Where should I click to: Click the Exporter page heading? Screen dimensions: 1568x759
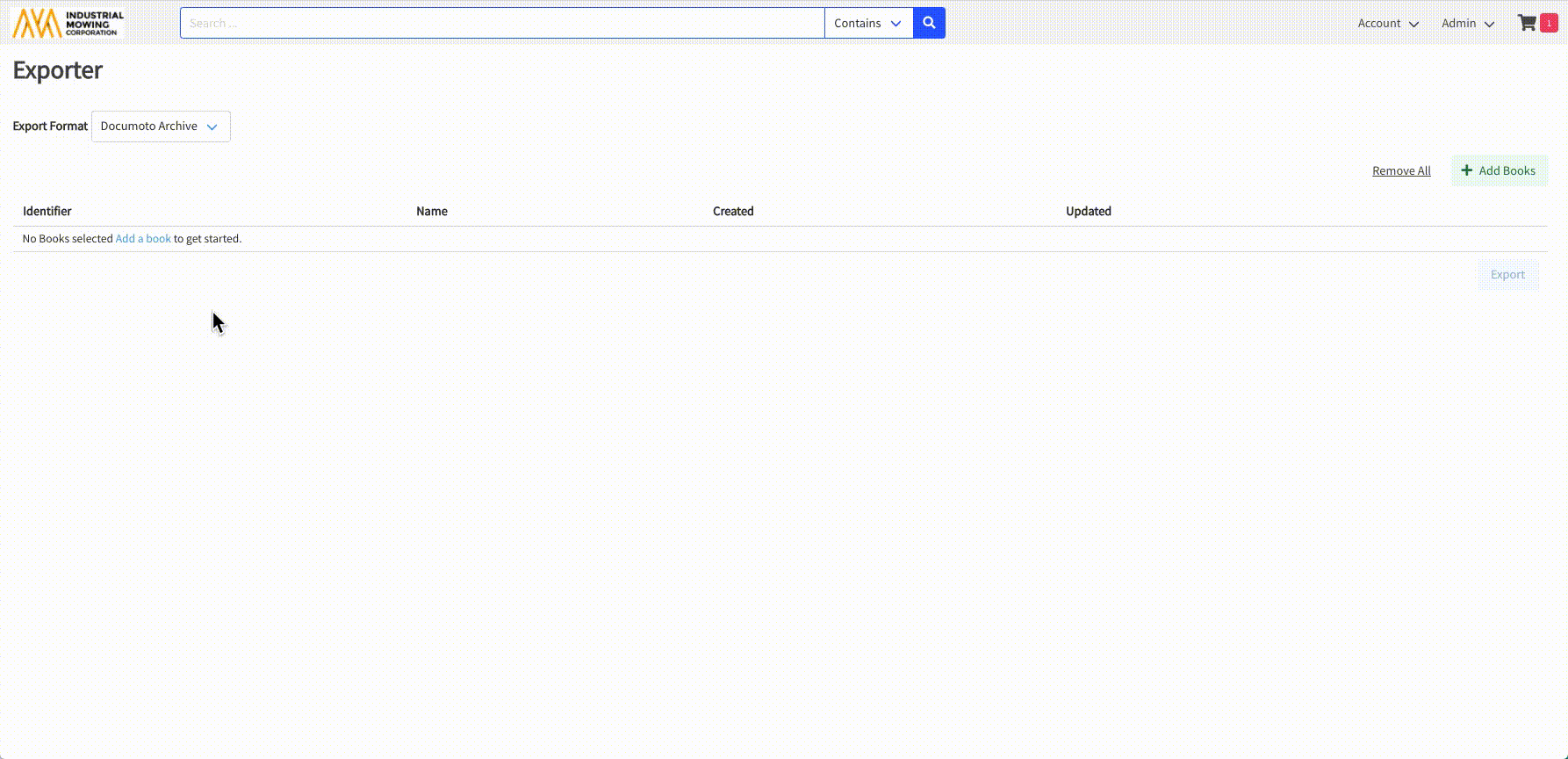(x=58, y=70)
